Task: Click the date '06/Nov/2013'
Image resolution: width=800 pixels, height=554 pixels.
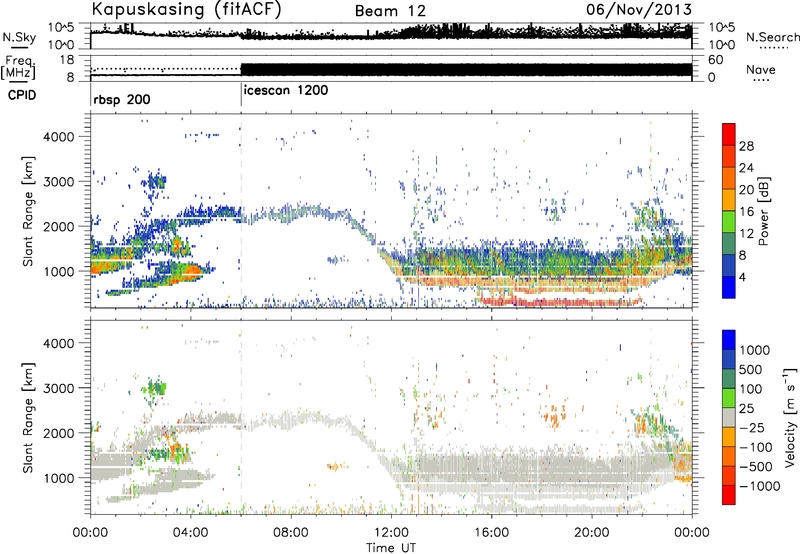Action: [x=639, y=10]
